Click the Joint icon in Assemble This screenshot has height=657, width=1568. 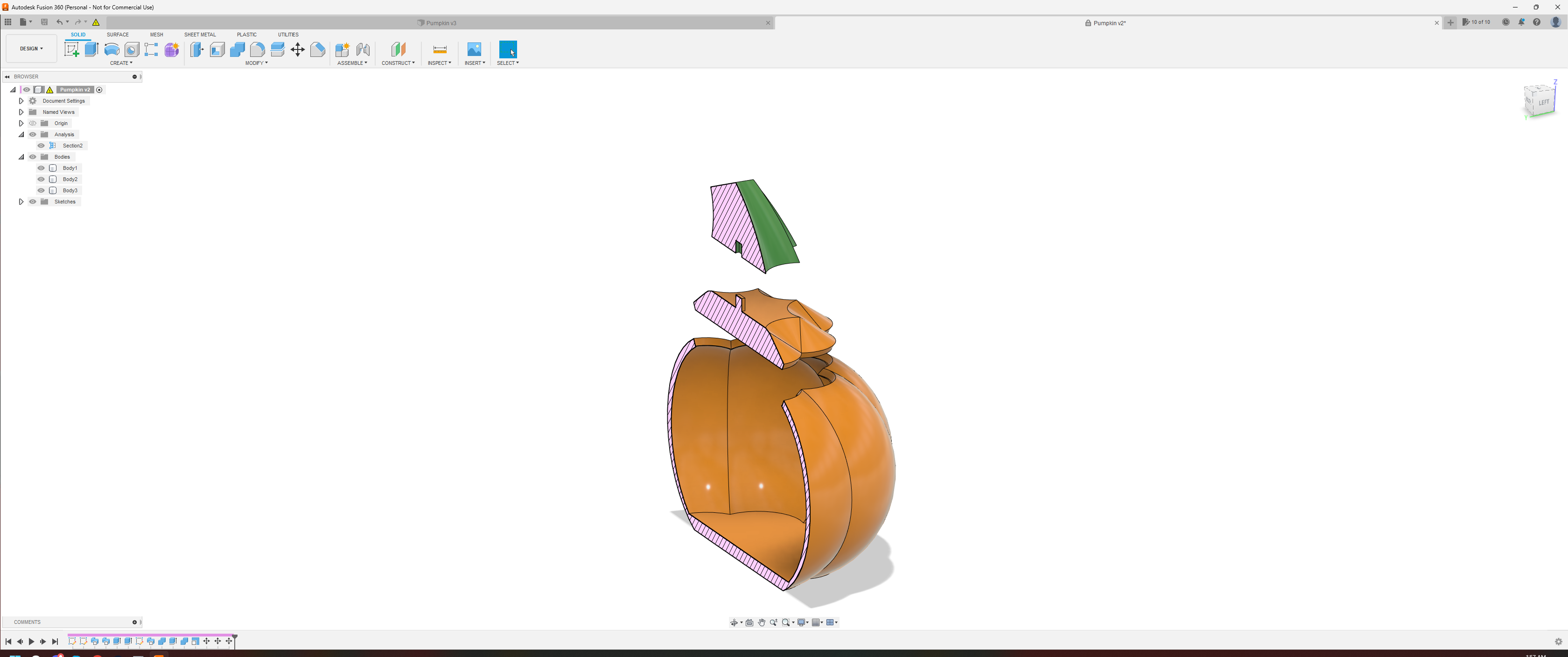364,49
